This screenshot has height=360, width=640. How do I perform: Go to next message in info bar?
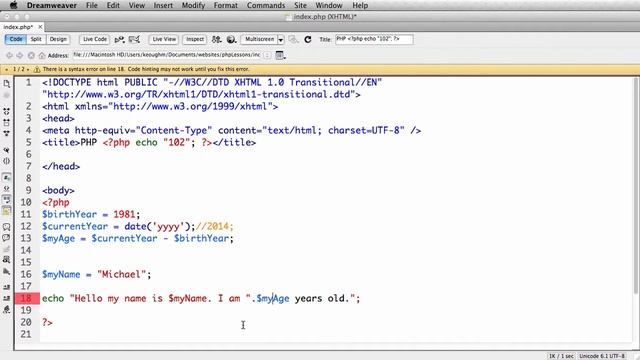pyautogui.click(x=28, y=69)
